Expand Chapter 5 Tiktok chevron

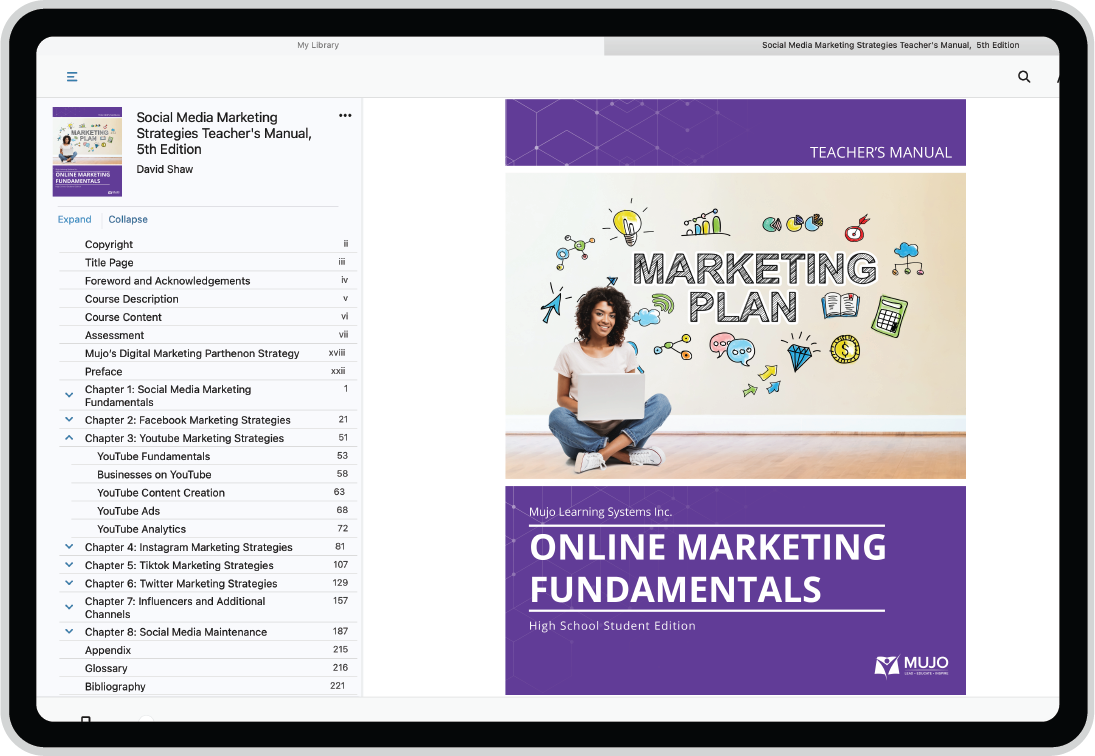[69, 565]
